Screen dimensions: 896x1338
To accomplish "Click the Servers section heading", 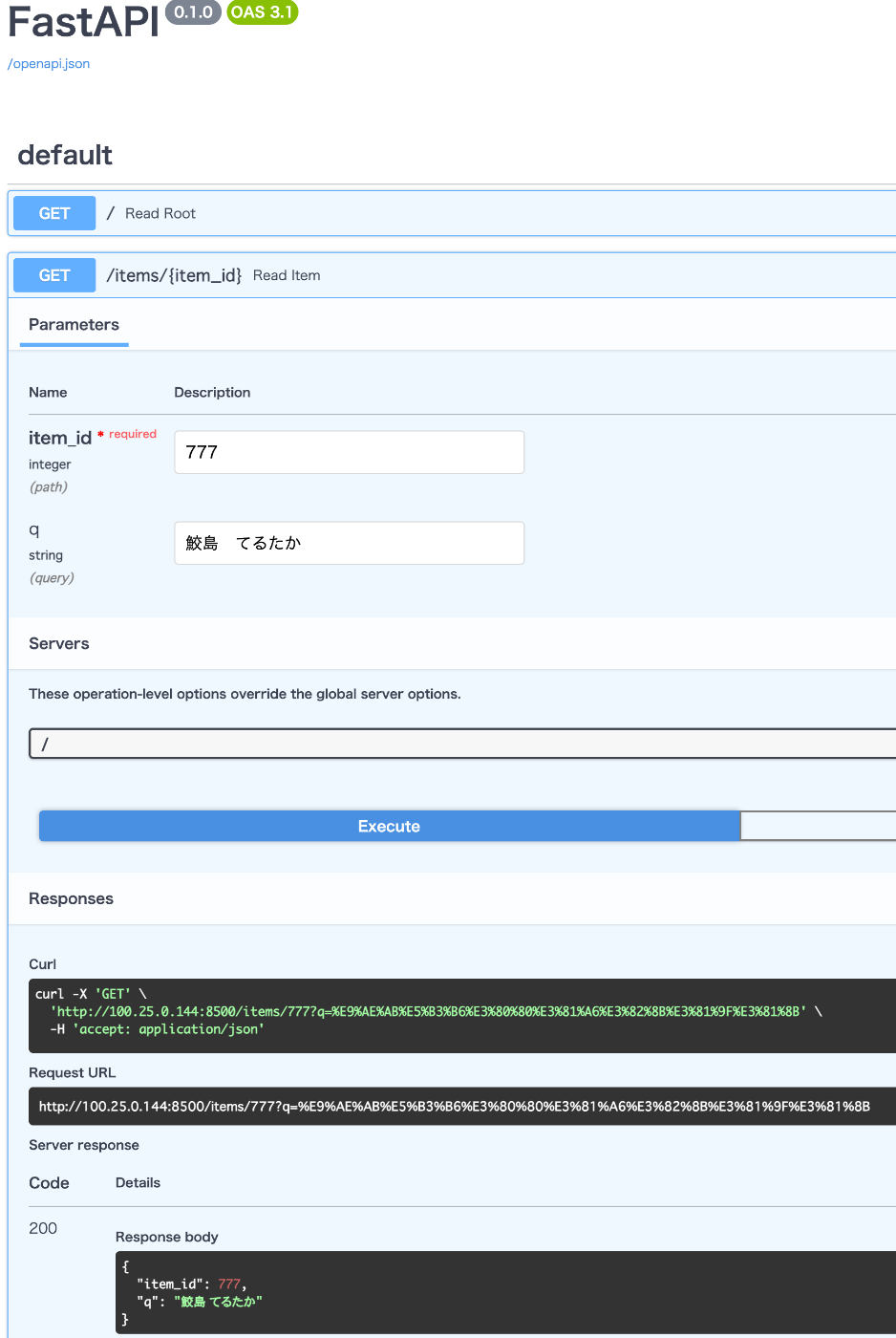I will coord(59,643).
